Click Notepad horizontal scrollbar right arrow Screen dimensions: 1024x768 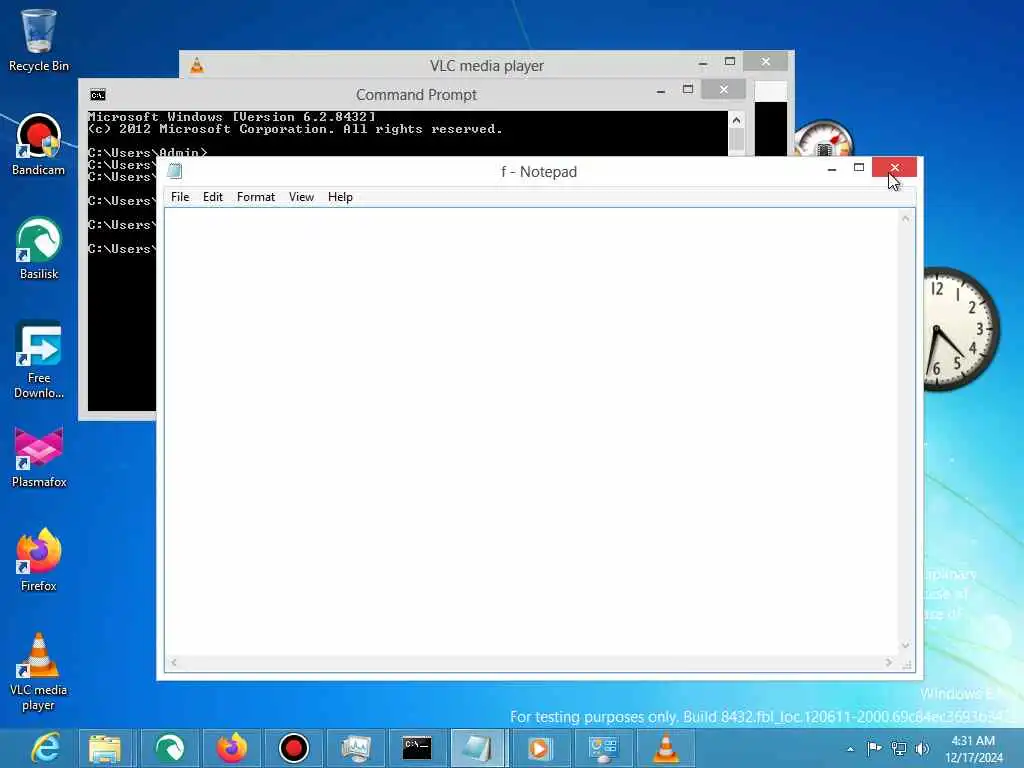click(x=889, y=662)
